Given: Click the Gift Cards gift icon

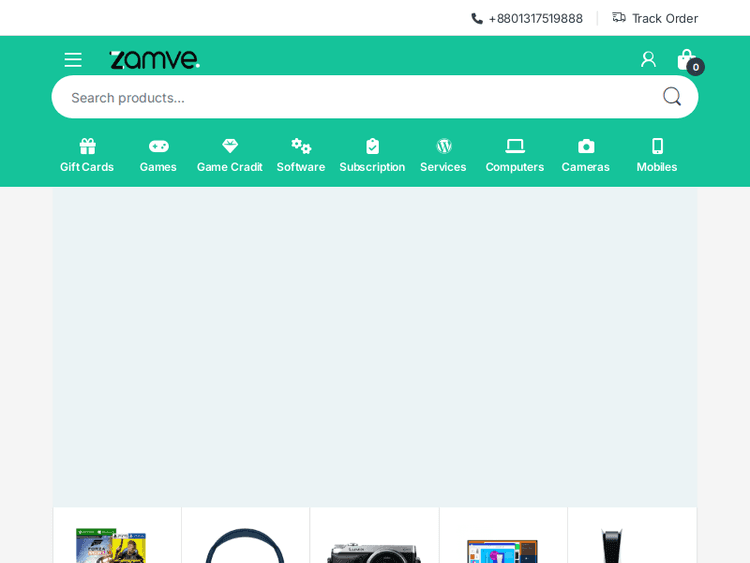Looking at the screenshot, I should 87,146.
